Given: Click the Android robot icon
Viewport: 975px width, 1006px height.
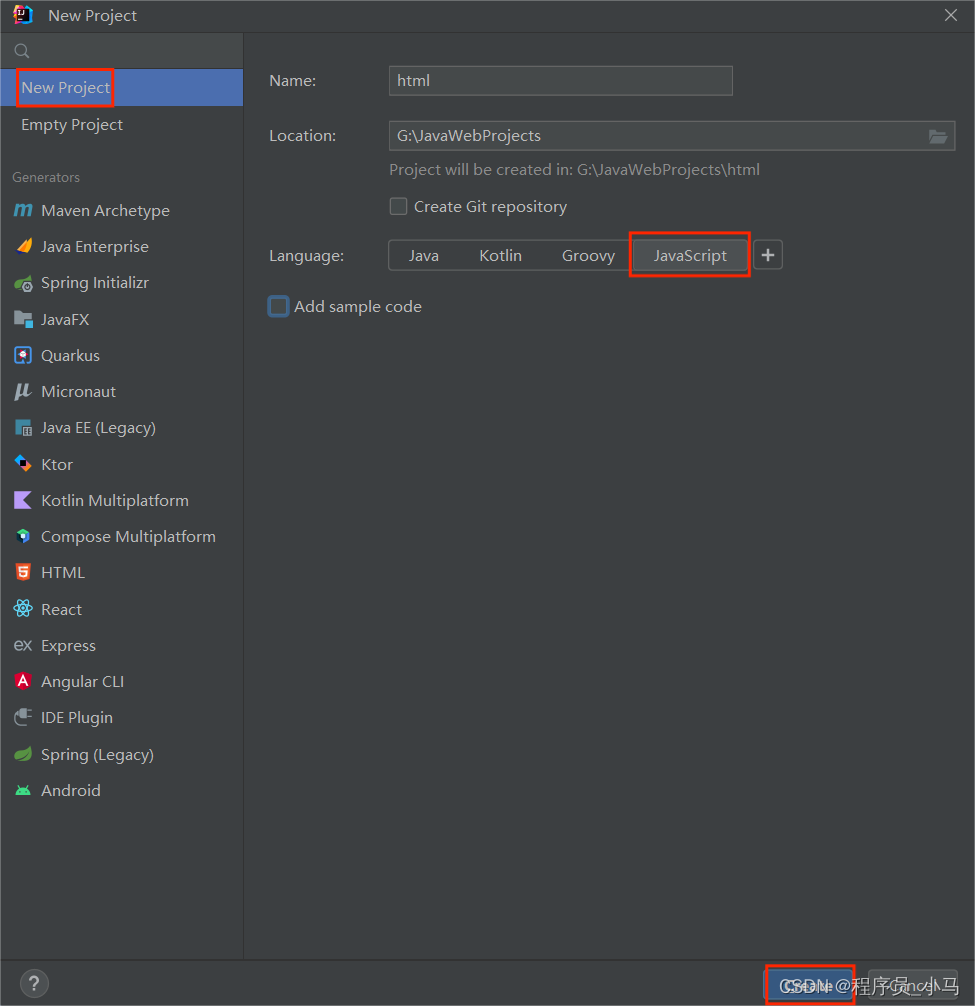Looking at the screenshot, I should (23, 790).
